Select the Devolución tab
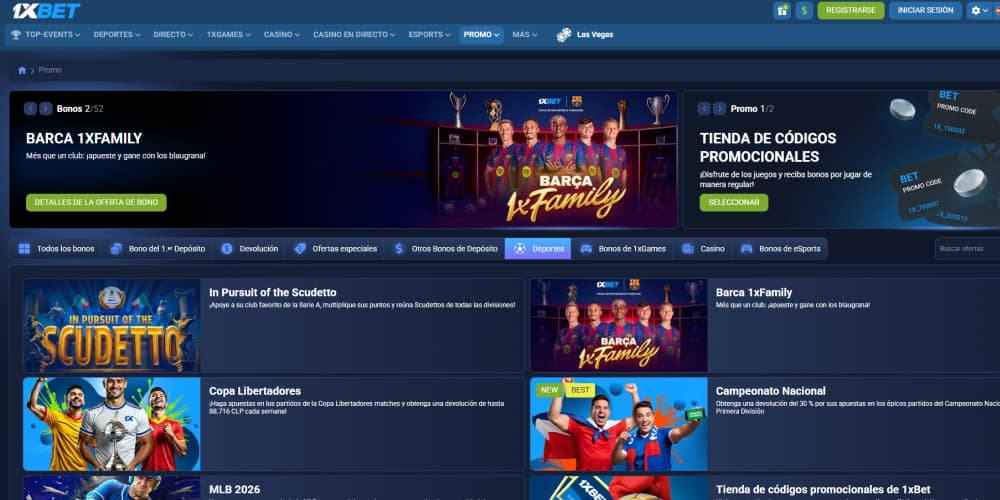The height and width of the screenshot is (500, 1000). (249, 249)
